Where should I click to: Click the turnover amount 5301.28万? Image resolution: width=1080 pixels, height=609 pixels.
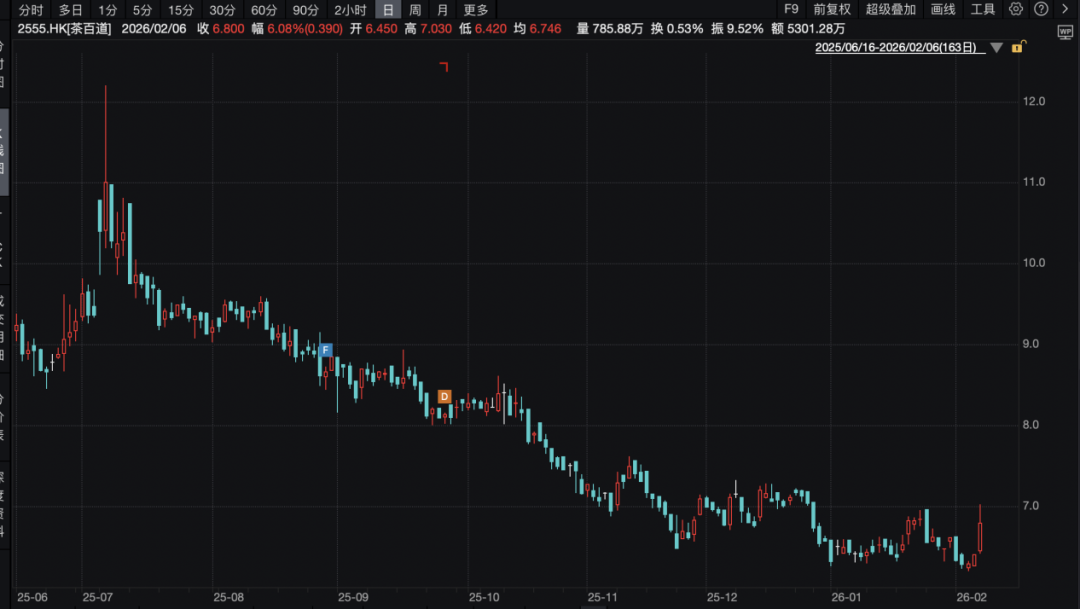point(816,29)
